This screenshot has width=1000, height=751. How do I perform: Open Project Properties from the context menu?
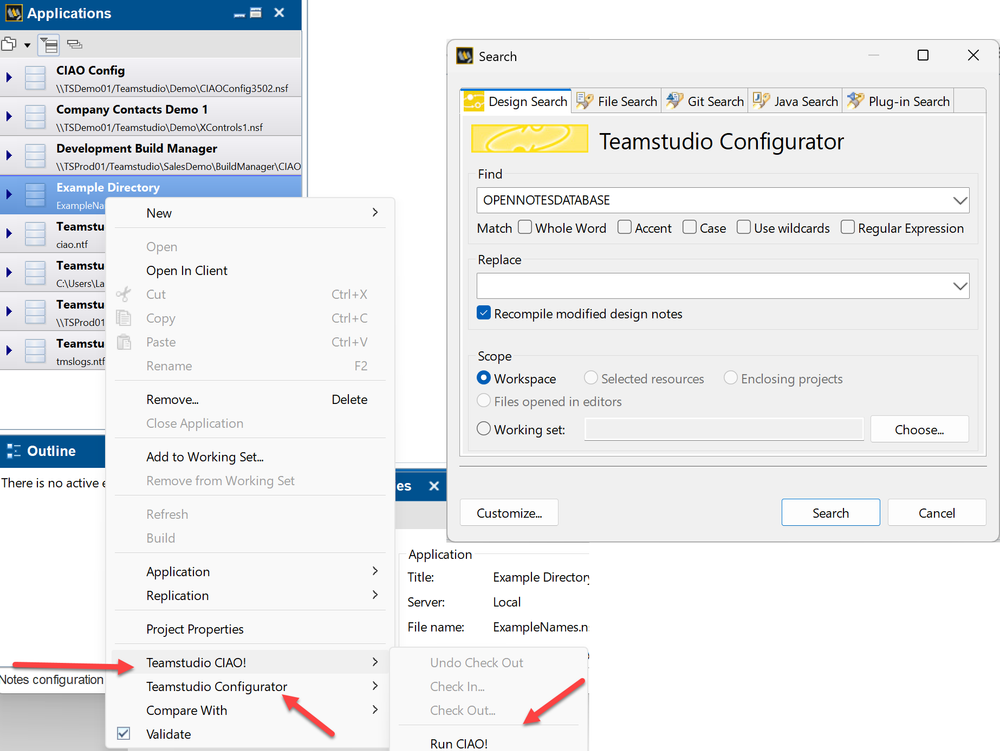tap(195, 629)
